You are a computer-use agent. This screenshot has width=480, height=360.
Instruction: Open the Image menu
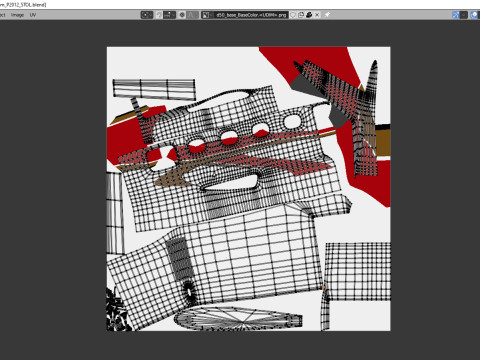tap(17, 15)
